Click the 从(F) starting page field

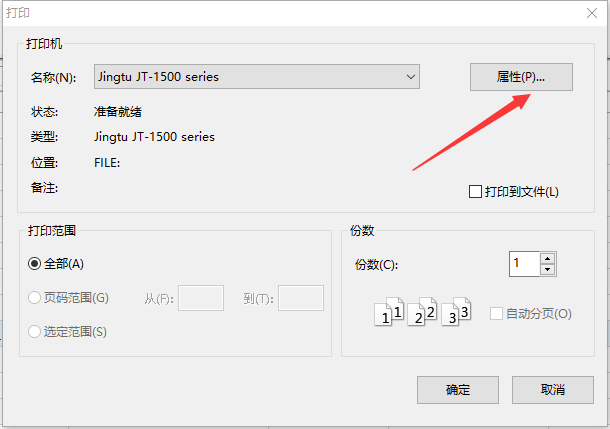point(200,298)
